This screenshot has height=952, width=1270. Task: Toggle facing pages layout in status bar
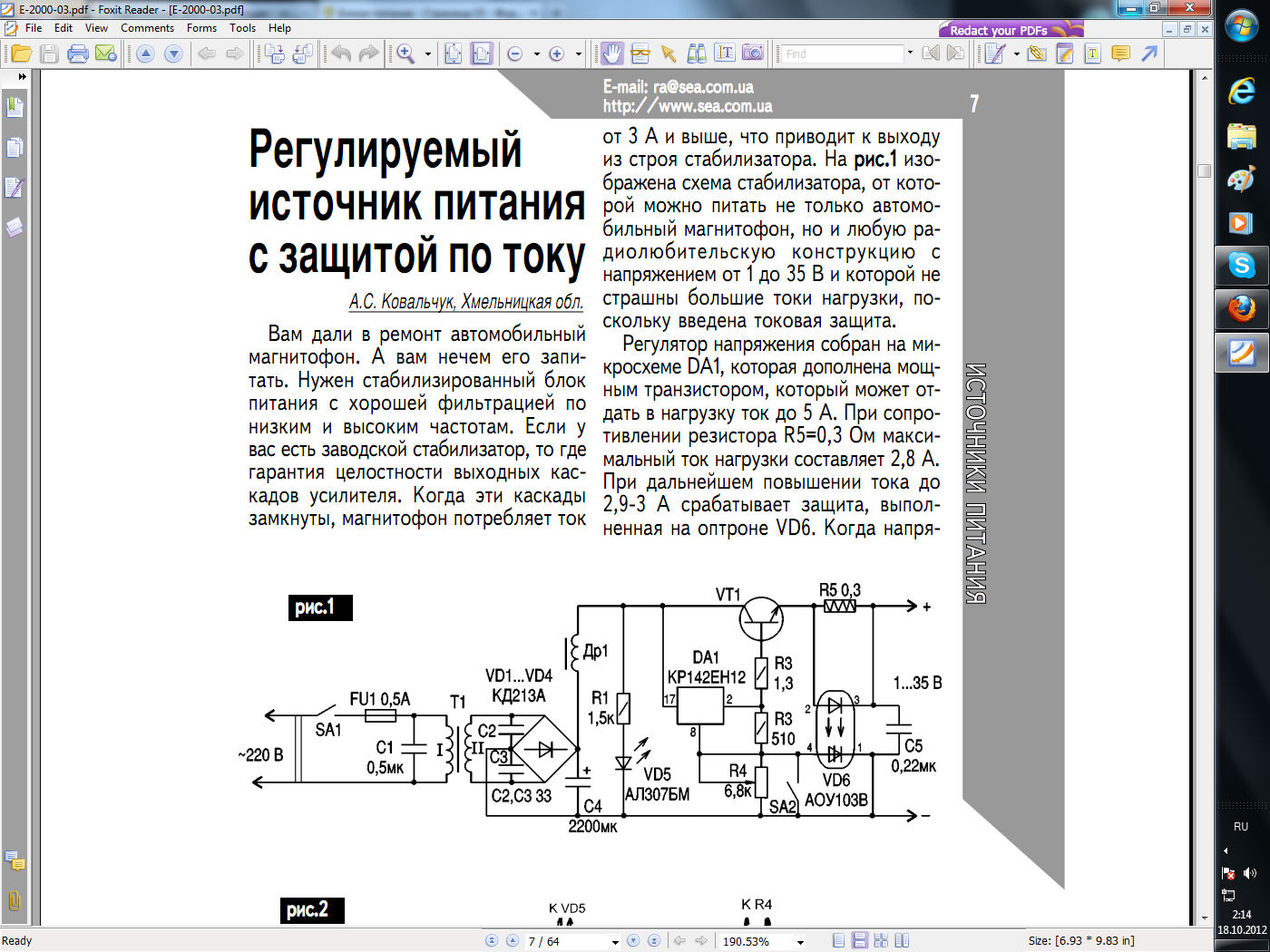coord(902,941)
